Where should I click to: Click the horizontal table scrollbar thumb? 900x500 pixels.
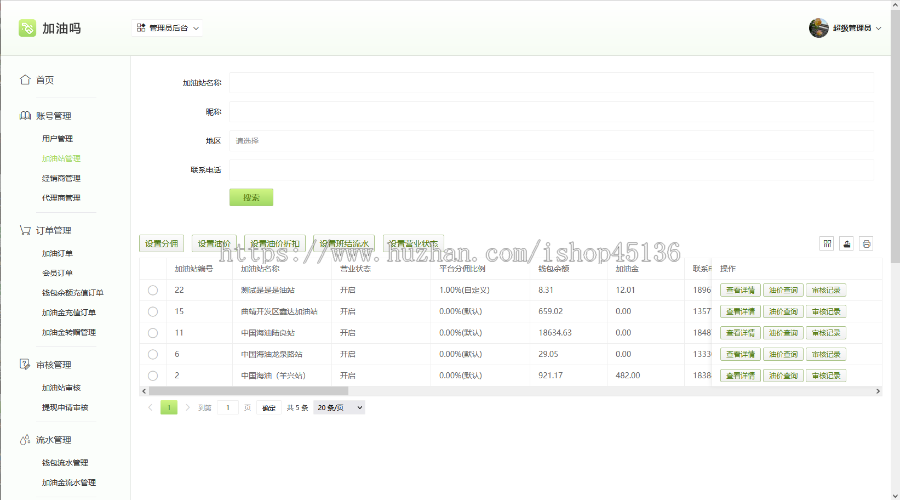point(249,391)
